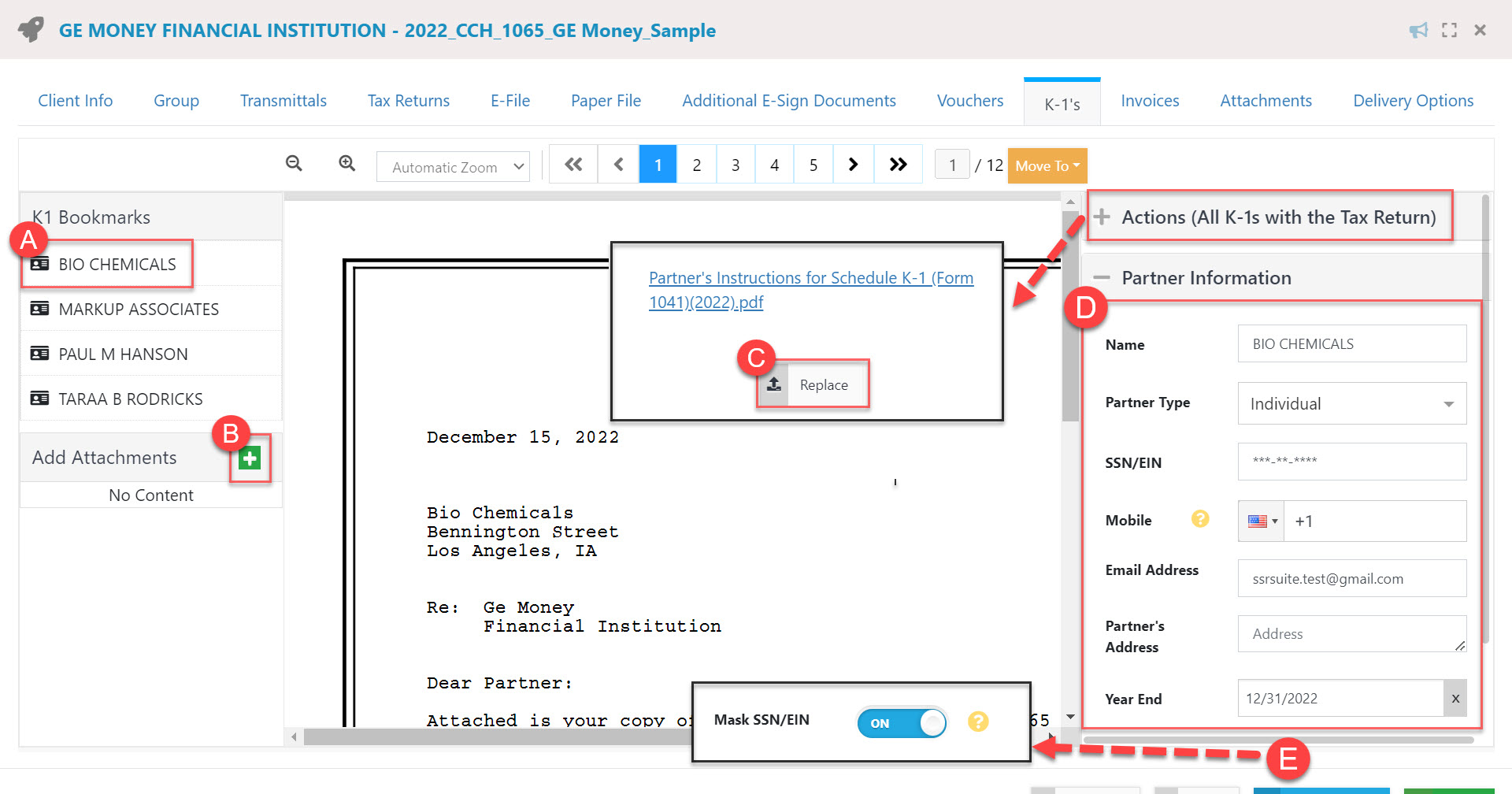Image resolution: width=1512 pixels, height=794 pixels.
Task: Click the zoom out magnifier icon
Action: pyautogui.click(x=294, y=163)
